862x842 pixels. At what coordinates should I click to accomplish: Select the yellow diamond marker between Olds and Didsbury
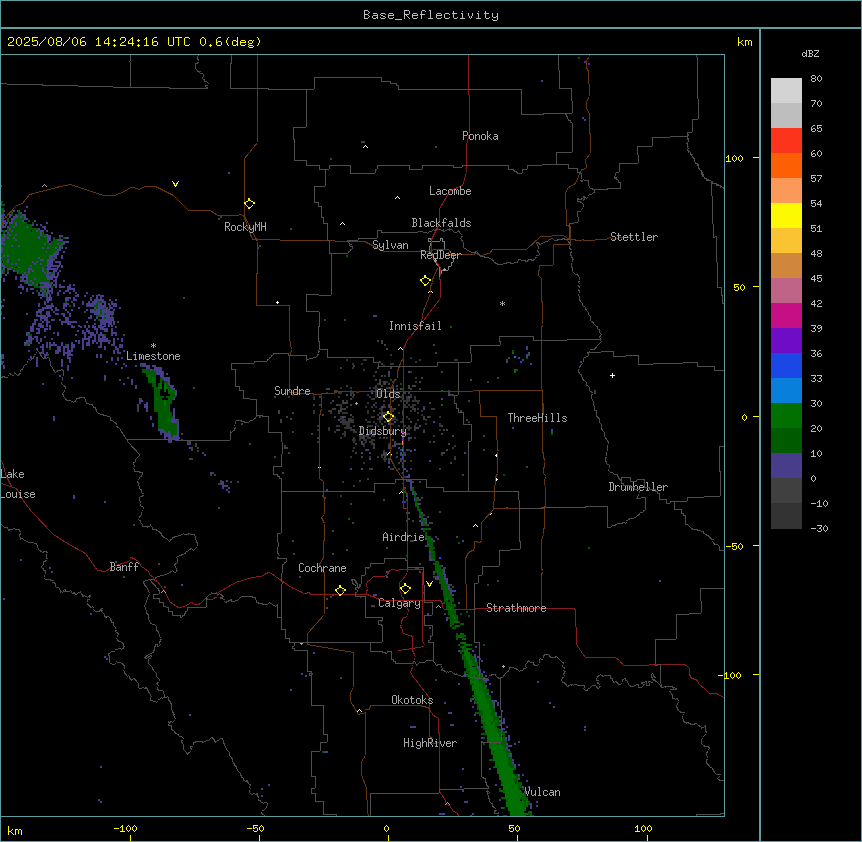(388, 417)
